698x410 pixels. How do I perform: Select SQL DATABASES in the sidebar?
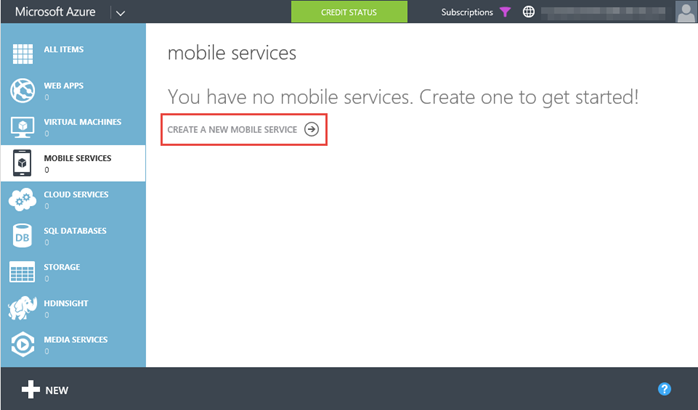click(x=73, y=235)
